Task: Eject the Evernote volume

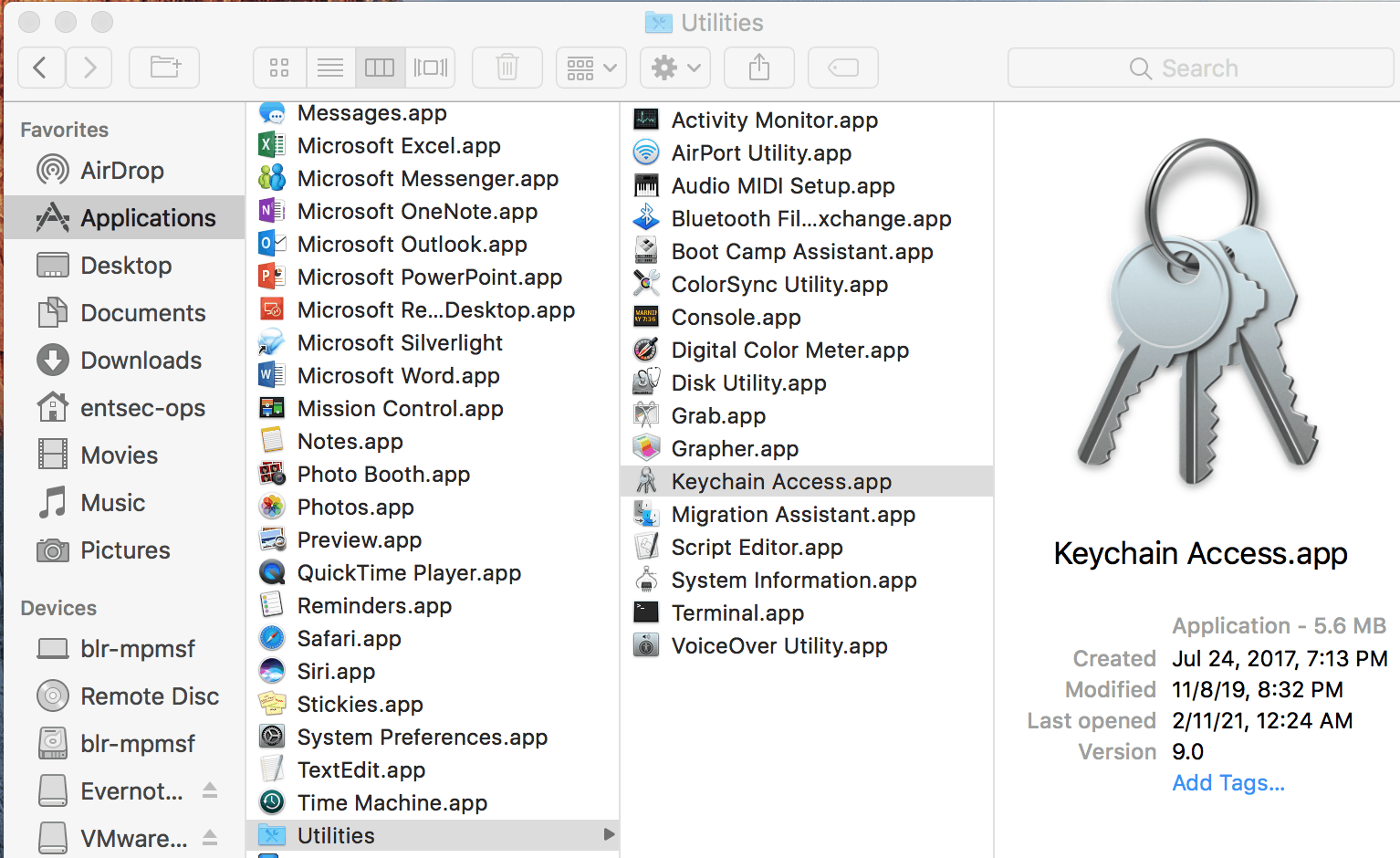Action: pyautogui.click(x=210, y=790)
